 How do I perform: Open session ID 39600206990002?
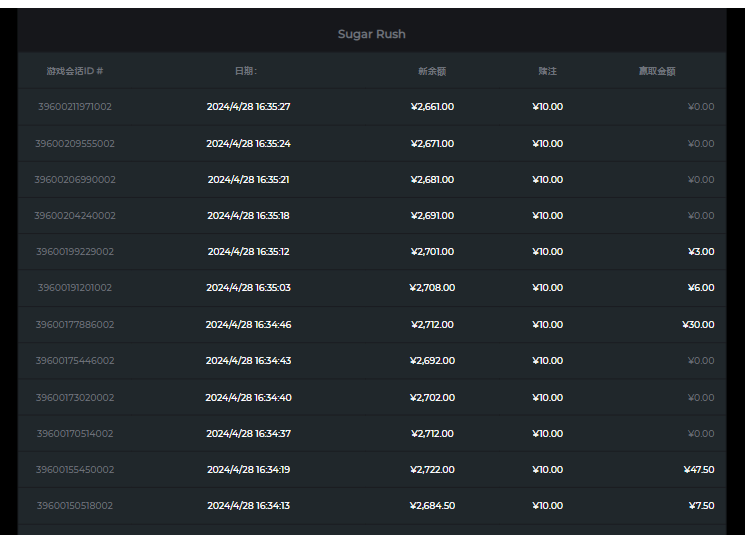point(75,180)
